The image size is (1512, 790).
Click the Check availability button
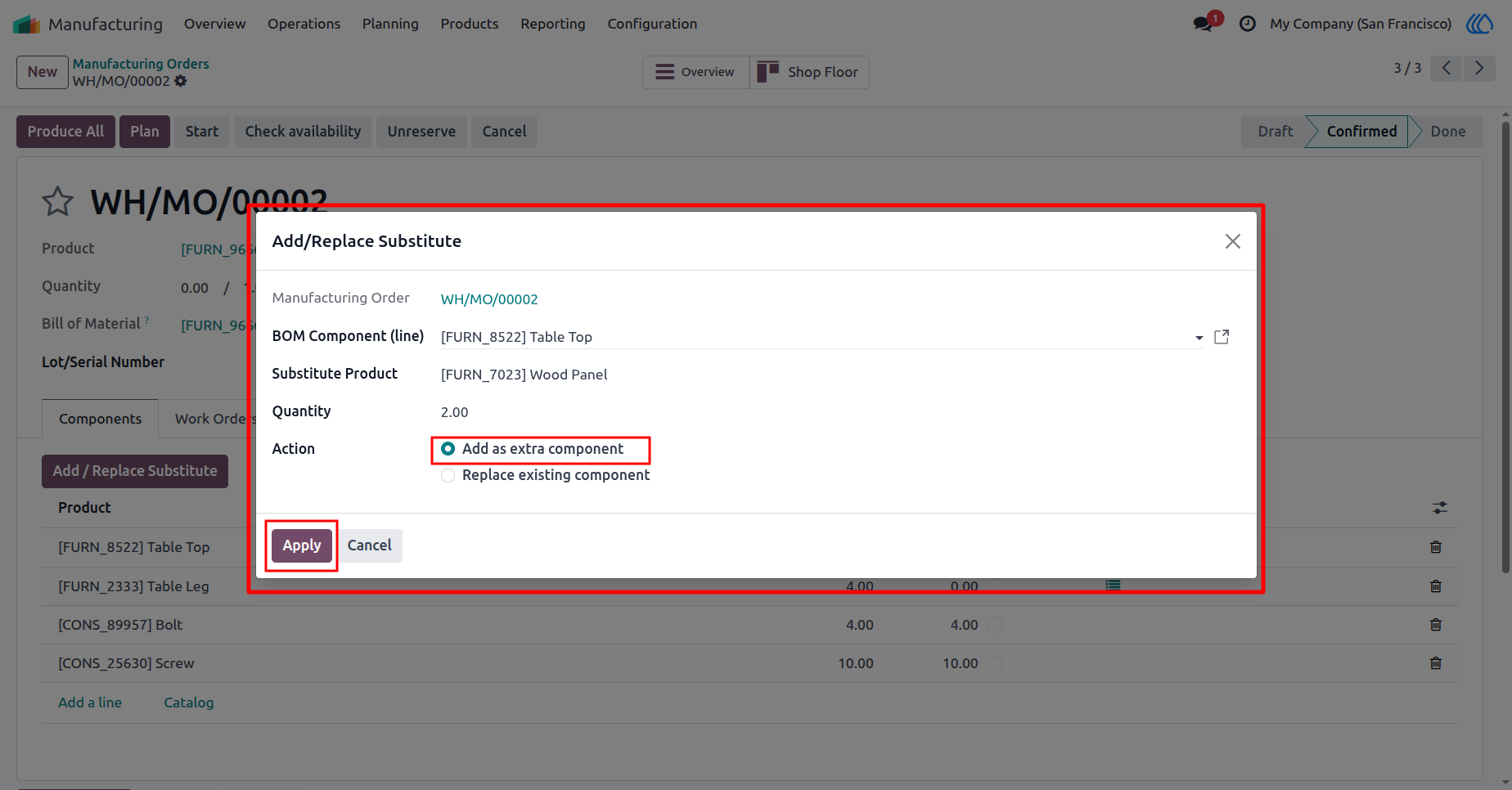[303, 132]
